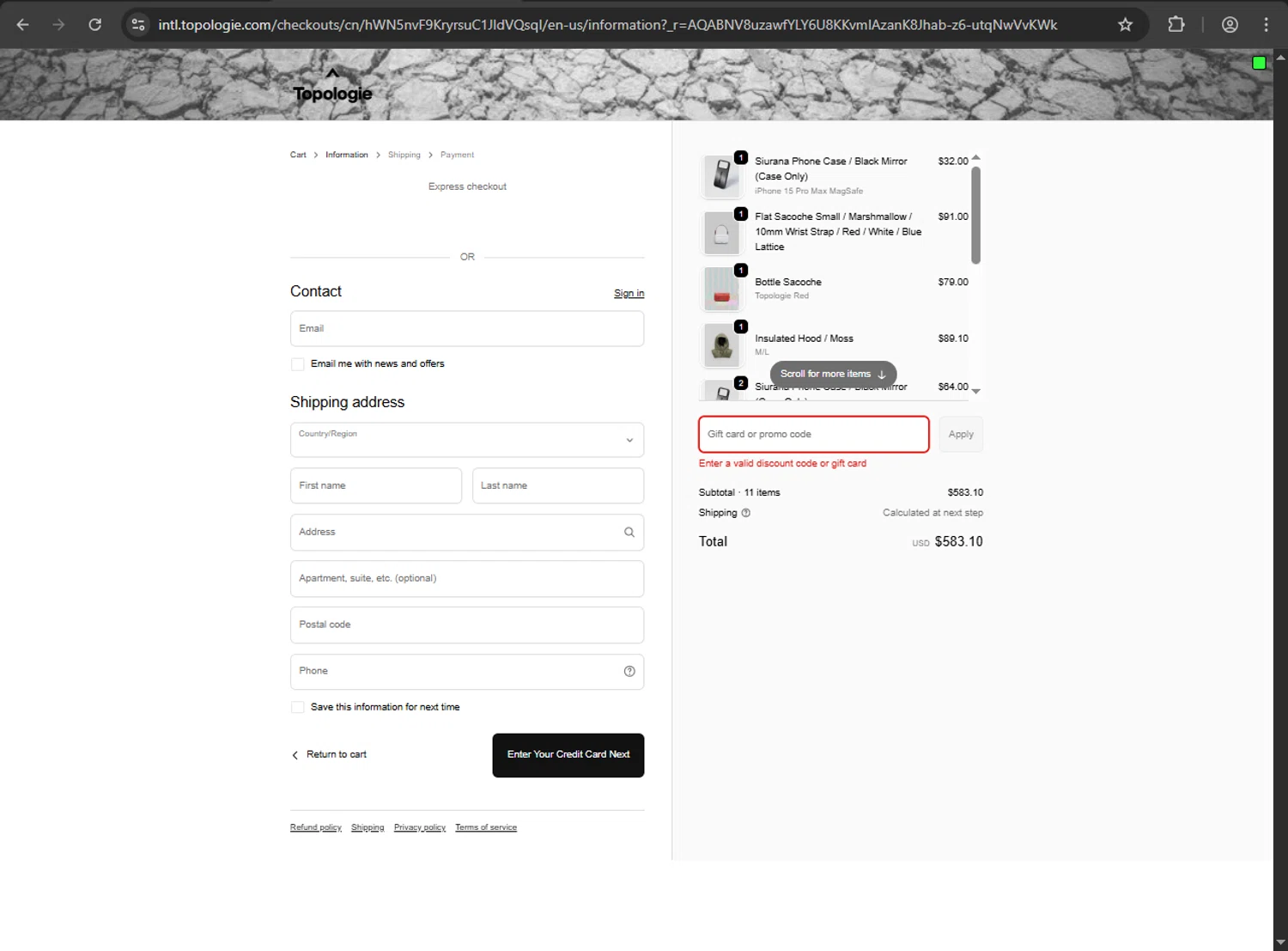1288x951 pixels.
Task: Focus the Apartment, suite field
Action: [467, 579]
